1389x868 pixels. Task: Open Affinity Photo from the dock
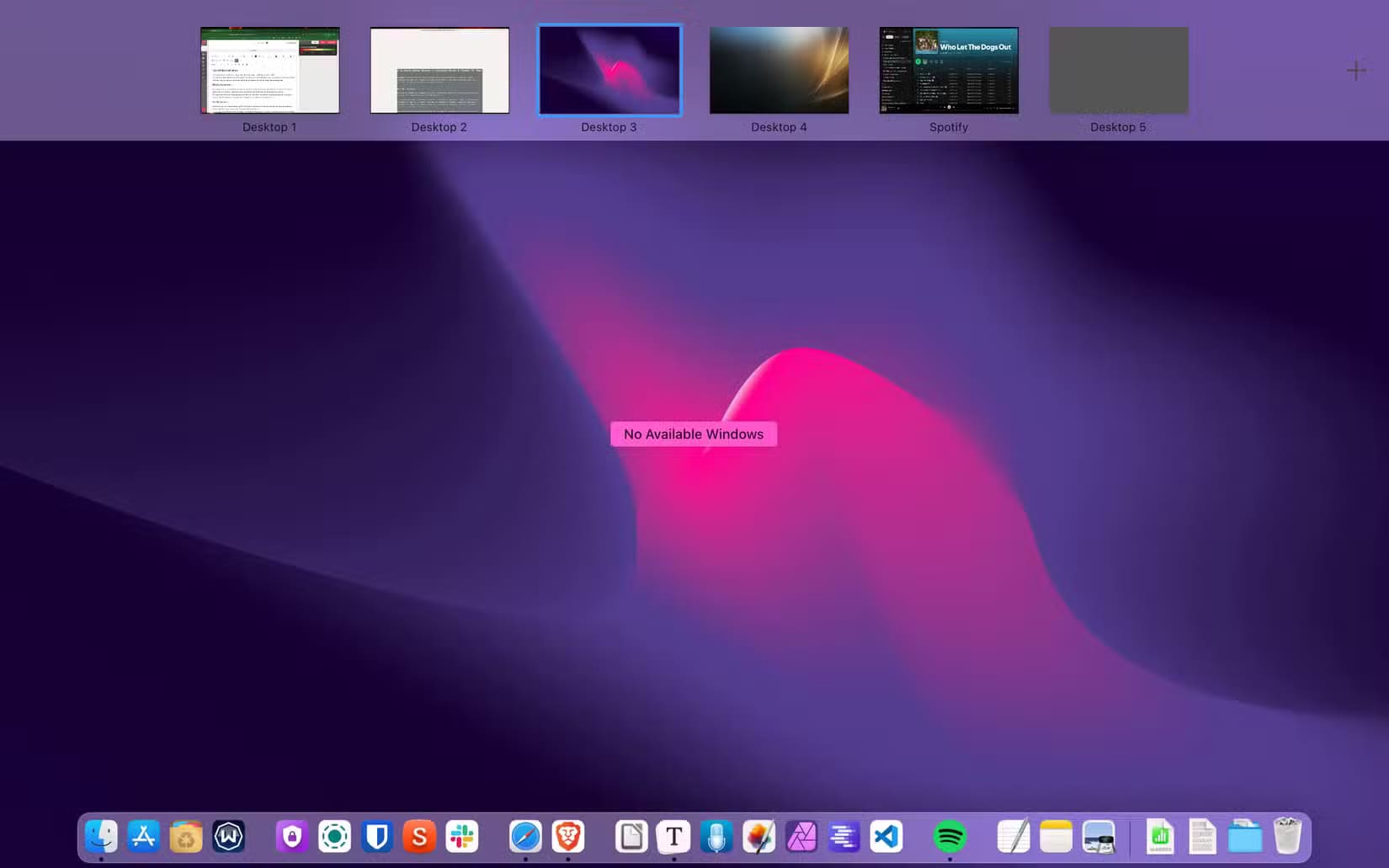[801, 837]
